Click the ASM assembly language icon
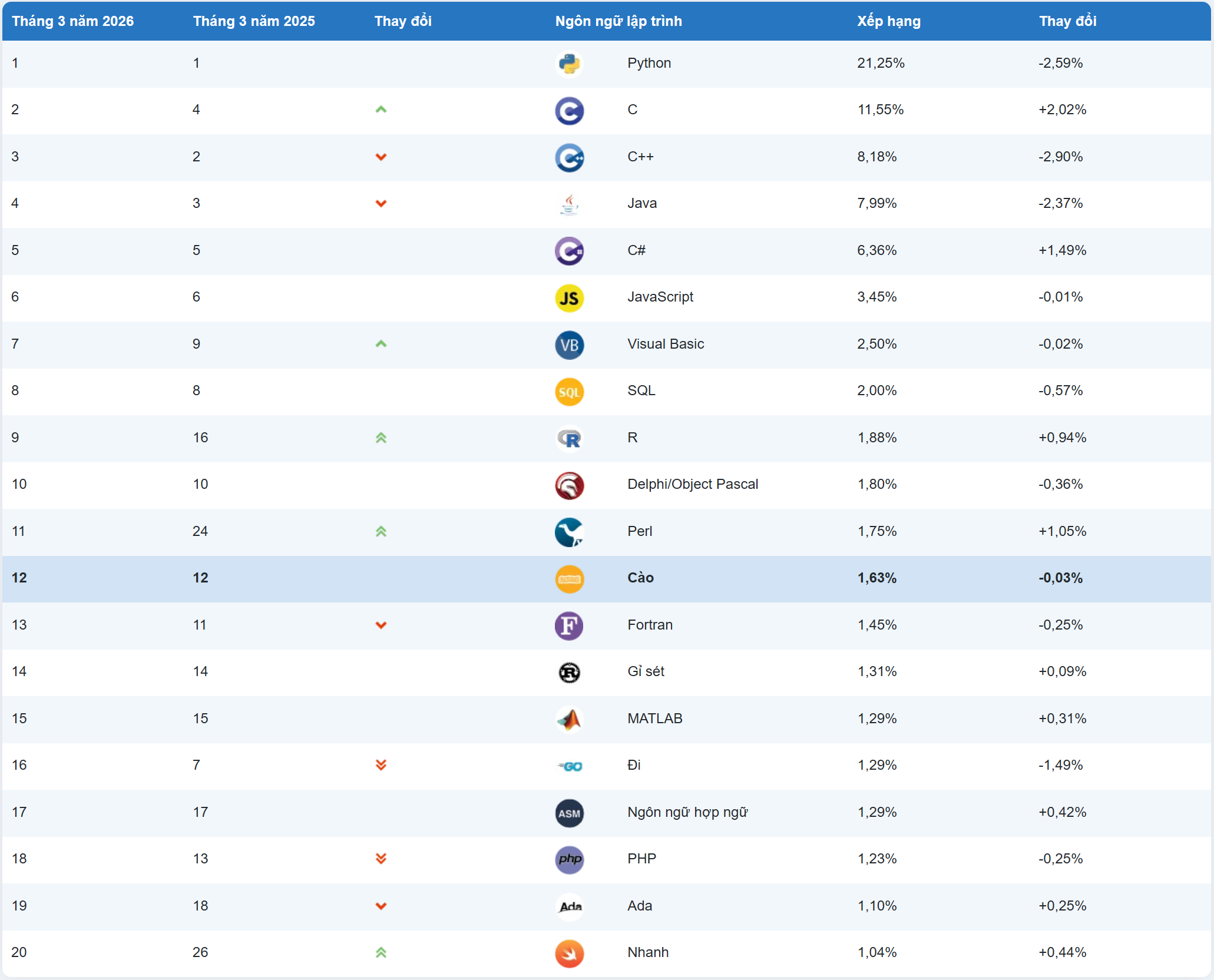The width and height of the screenshot is (1214, 980). 569,813
